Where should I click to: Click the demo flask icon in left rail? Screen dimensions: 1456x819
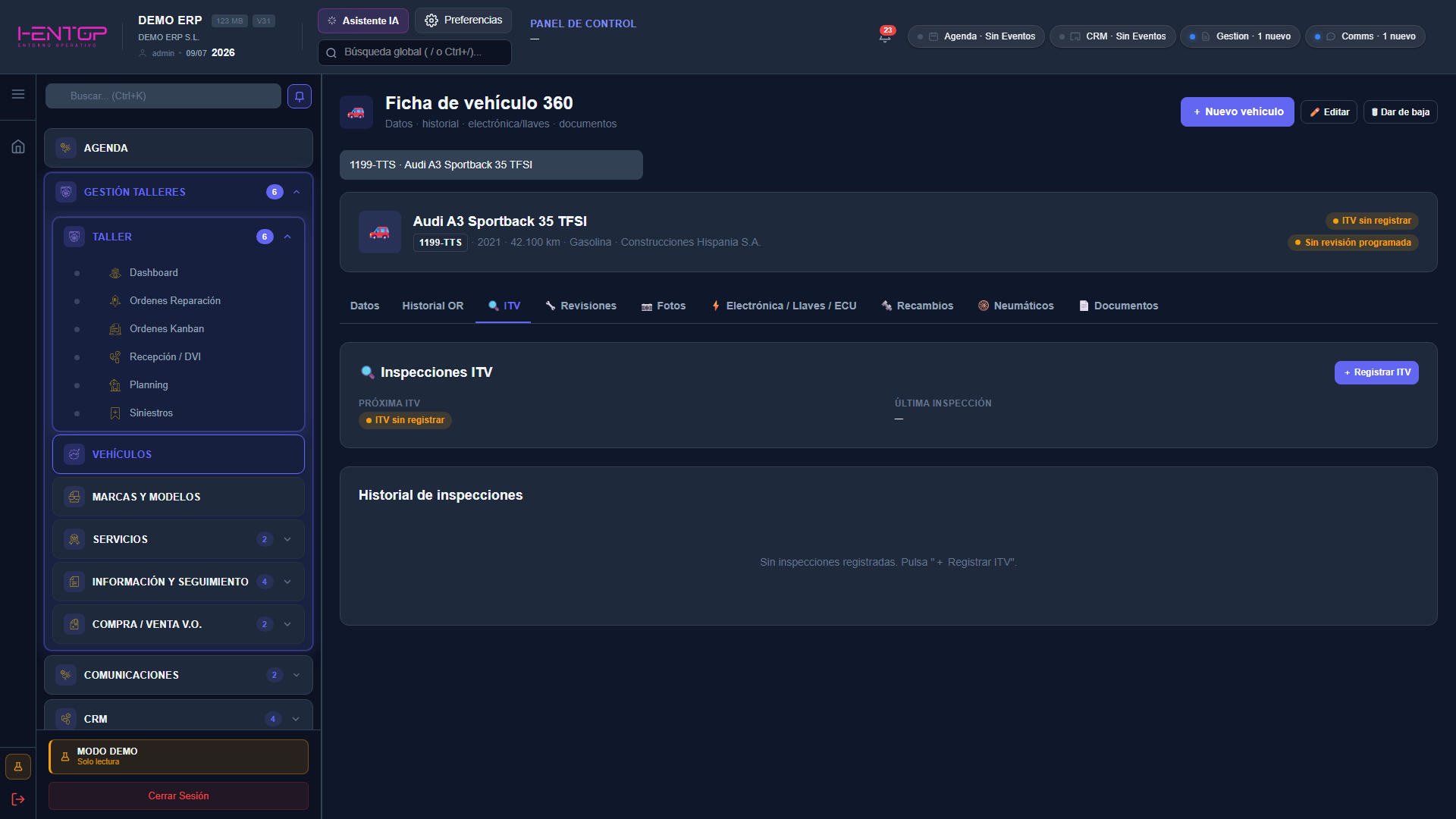[18, 767]
